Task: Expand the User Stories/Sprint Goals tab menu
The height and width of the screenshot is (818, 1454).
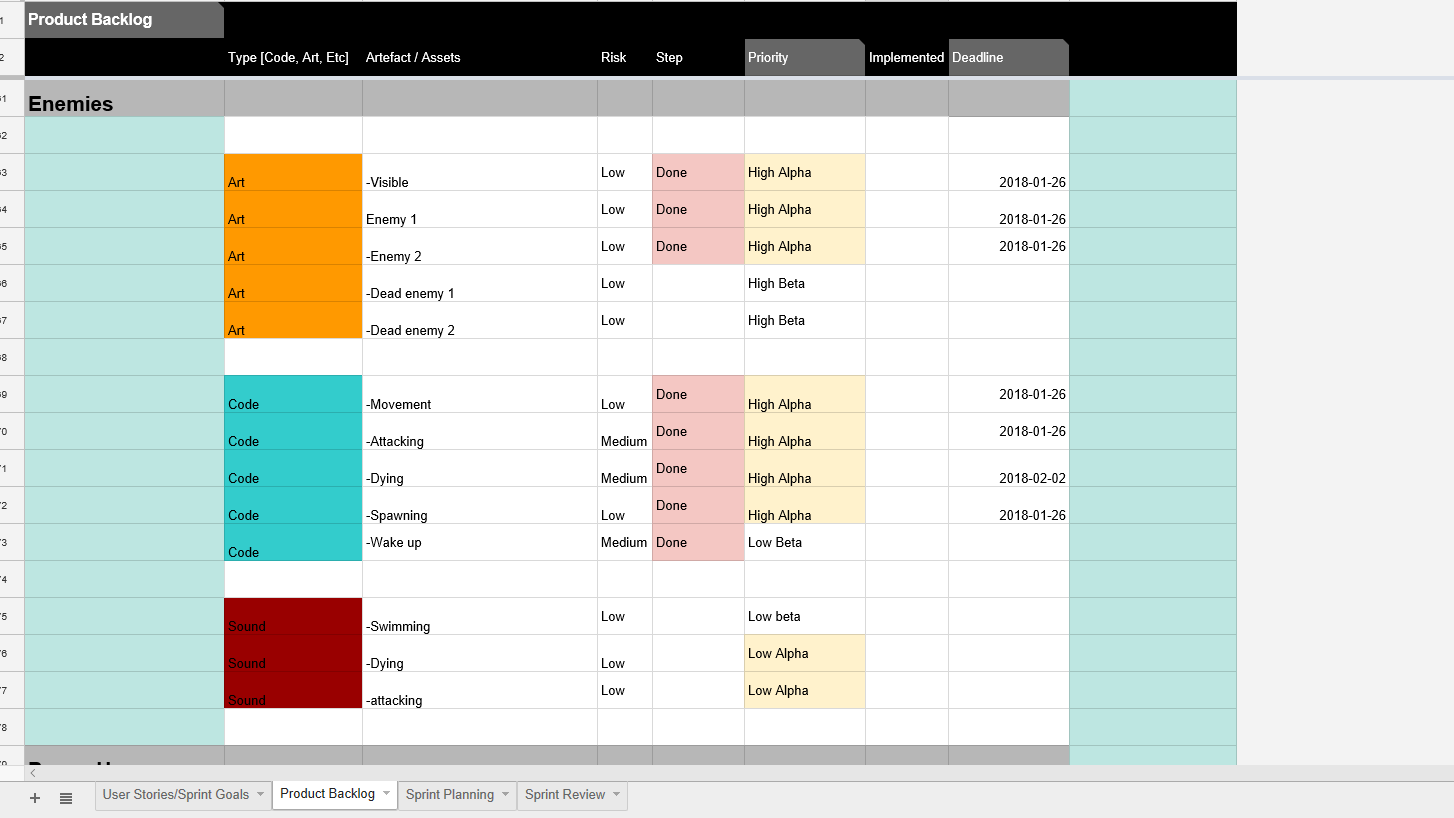Action: pyautogui.click(x=261, y=795)
